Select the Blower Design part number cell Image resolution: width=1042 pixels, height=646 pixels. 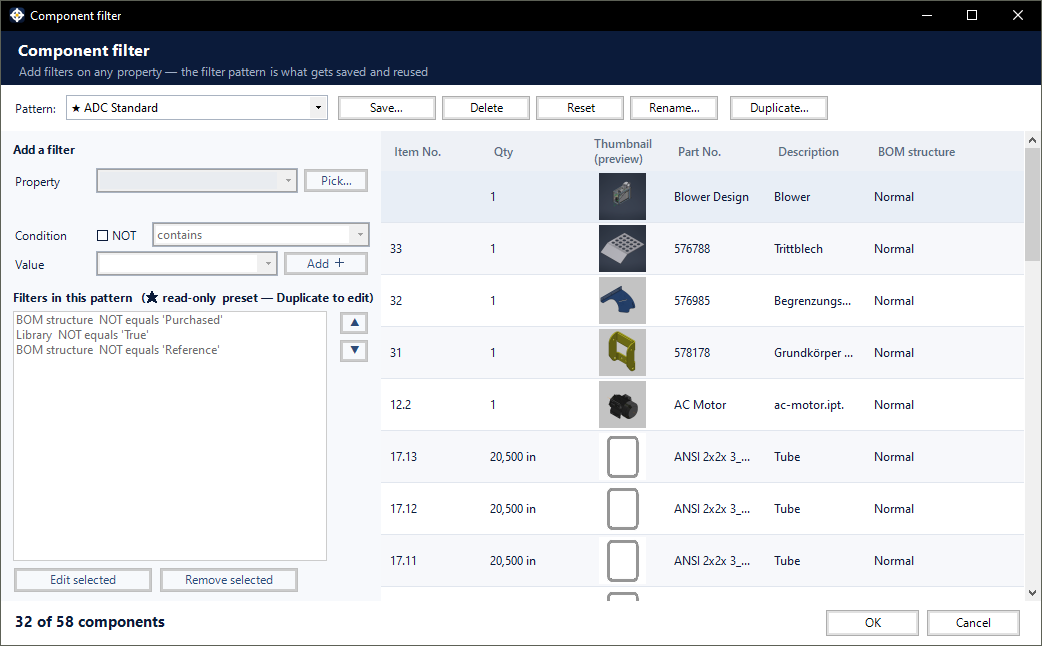click(x=711, y=197)
